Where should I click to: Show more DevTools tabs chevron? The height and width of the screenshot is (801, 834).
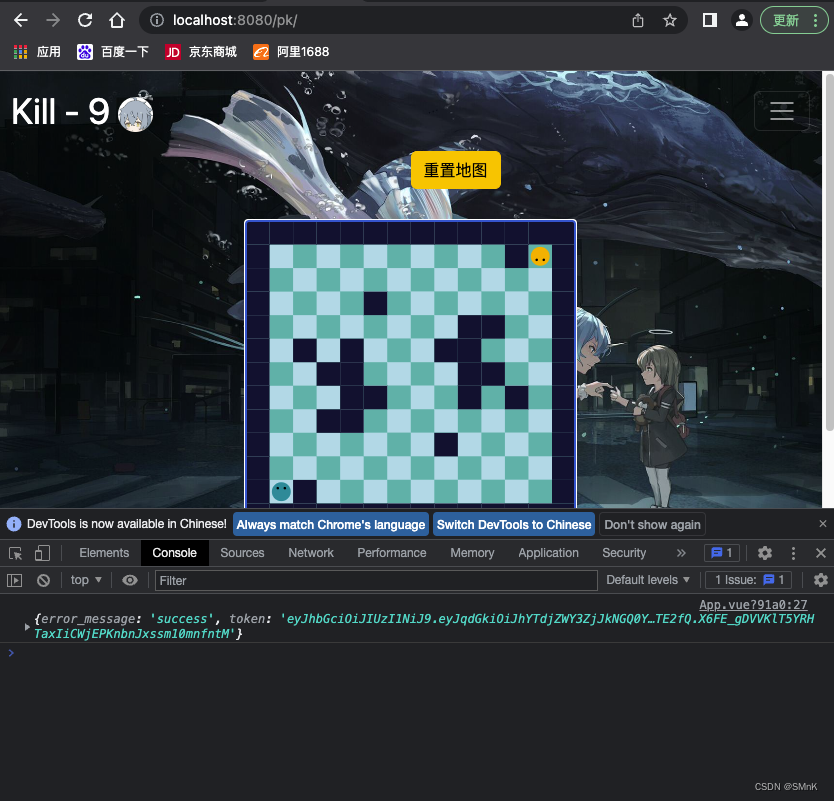point(681,553)
